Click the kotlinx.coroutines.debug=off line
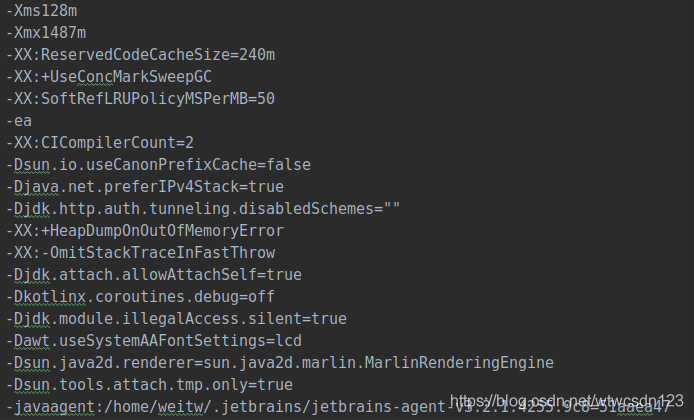This screenshot has width=694, height=420. (x=140, y=297)
